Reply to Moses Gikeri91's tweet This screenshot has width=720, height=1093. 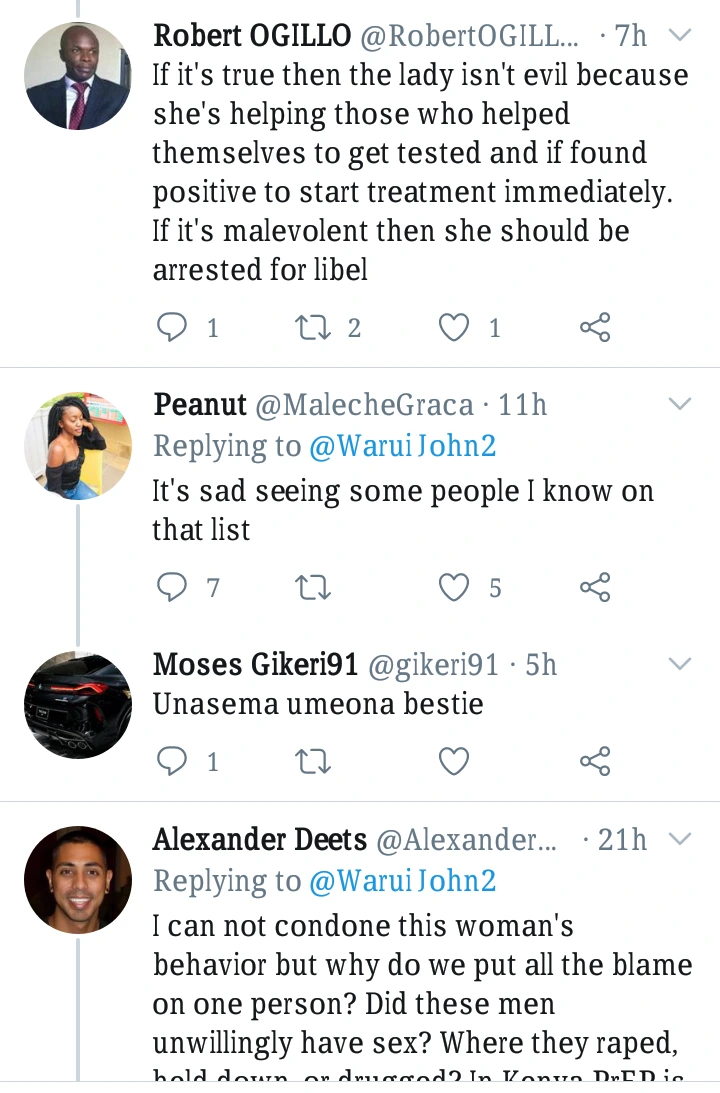pyautogui.click(x=171, y=760)
